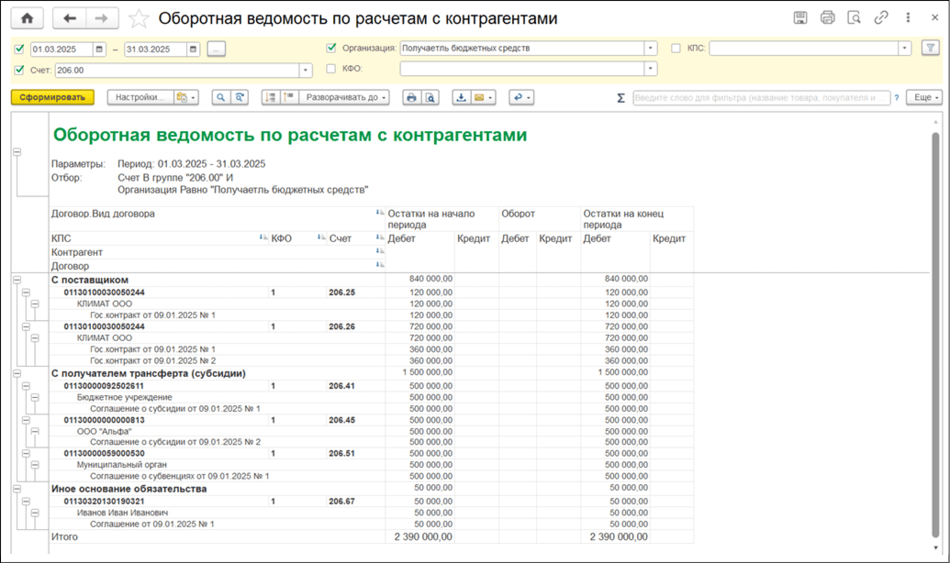Open the 'Еще' menu

click(x=923, y=98)
